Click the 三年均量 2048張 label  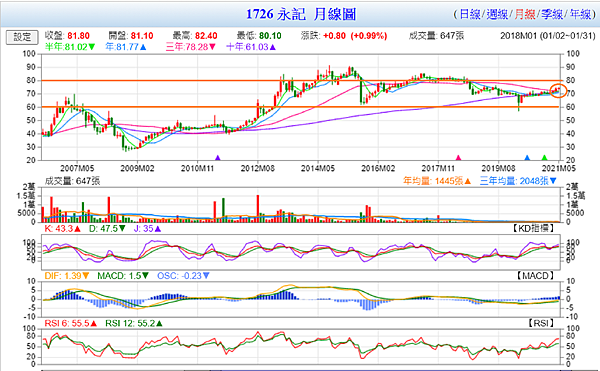click(x=518, y=181)
